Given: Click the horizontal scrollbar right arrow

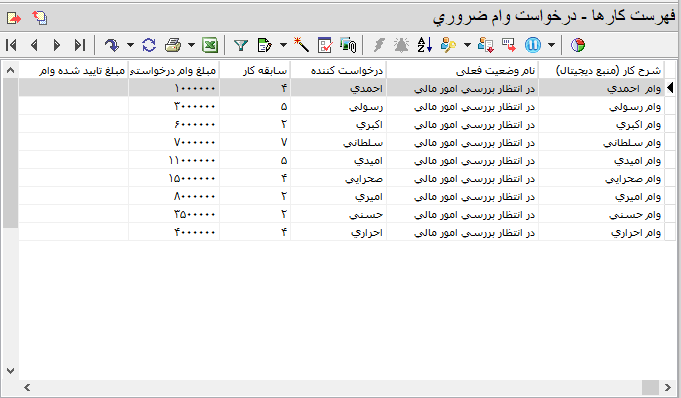Looking at the screenshot, I should [x=668, y=387].
